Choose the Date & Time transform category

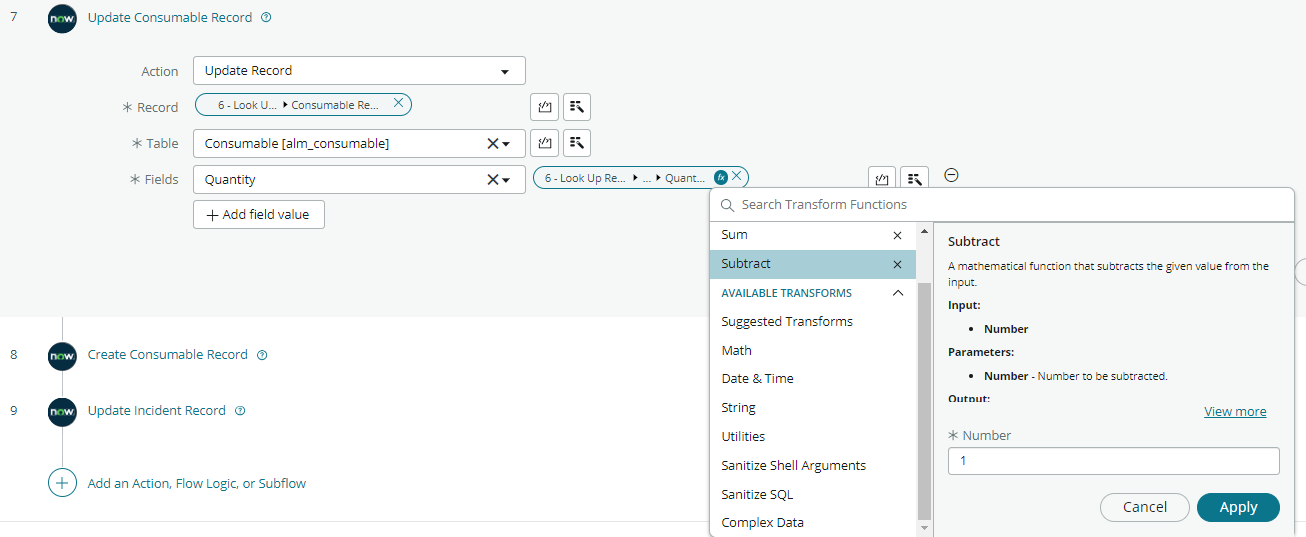coord(757,379)
